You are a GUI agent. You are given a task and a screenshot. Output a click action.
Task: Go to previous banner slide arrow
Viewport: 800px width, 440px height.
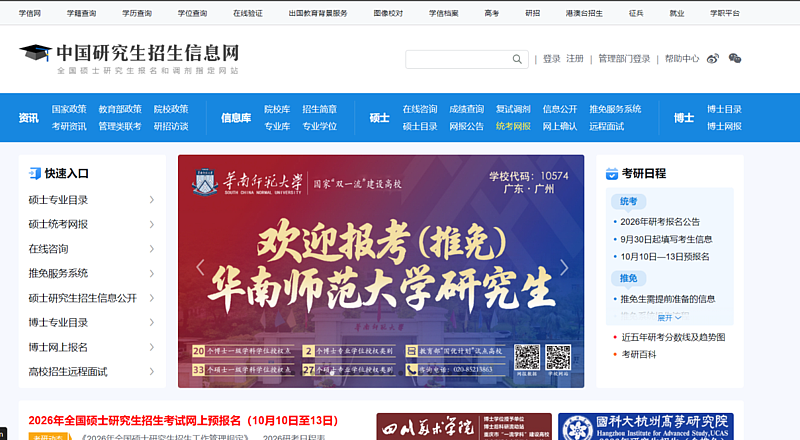pos(200,267)
